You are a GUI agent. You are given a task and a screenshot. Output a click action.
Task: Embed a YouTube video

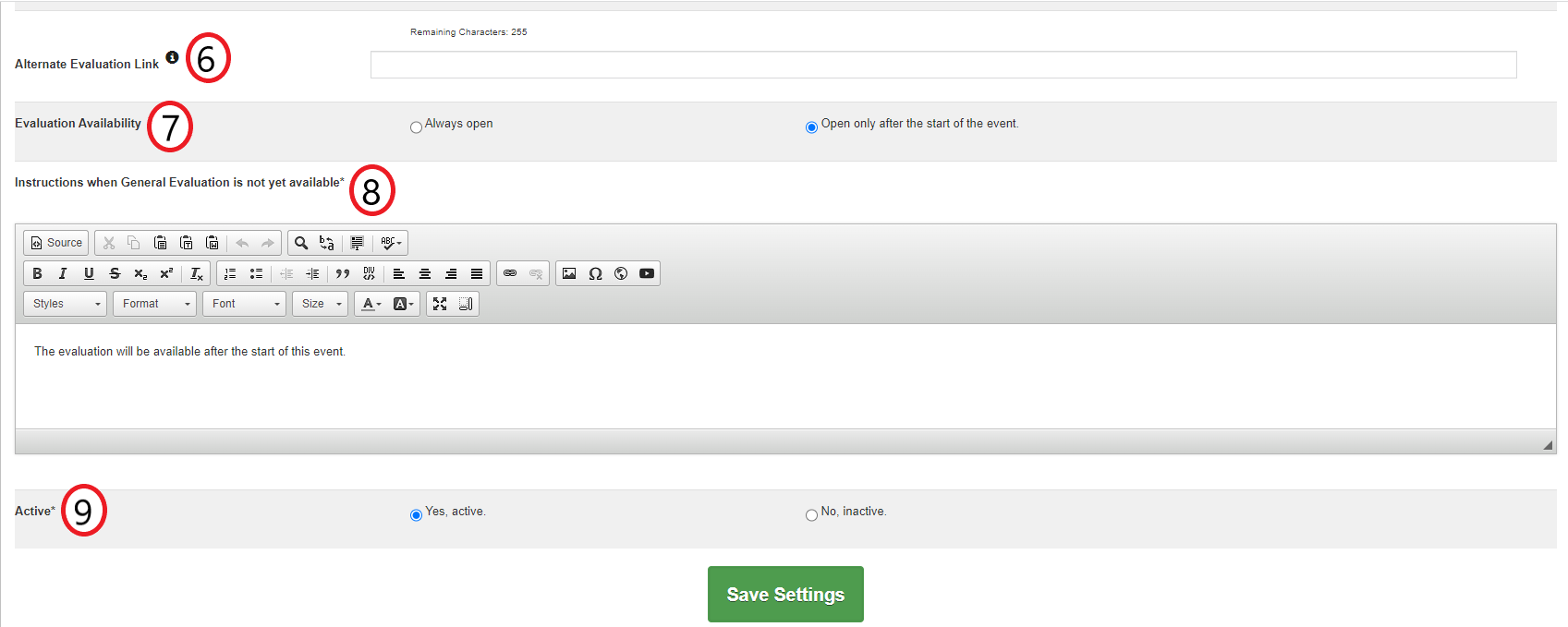(647, 273)
